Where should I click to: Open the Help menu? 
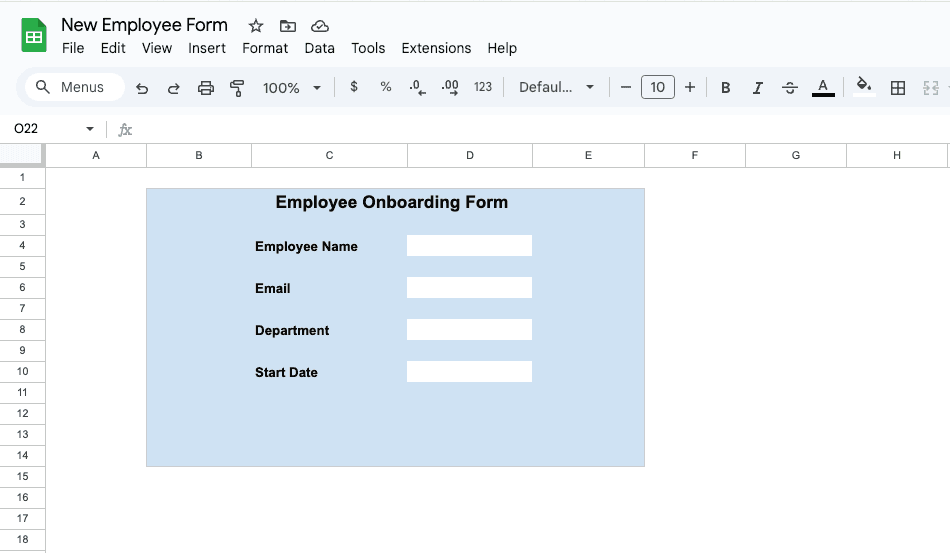(x=502, y=48)
